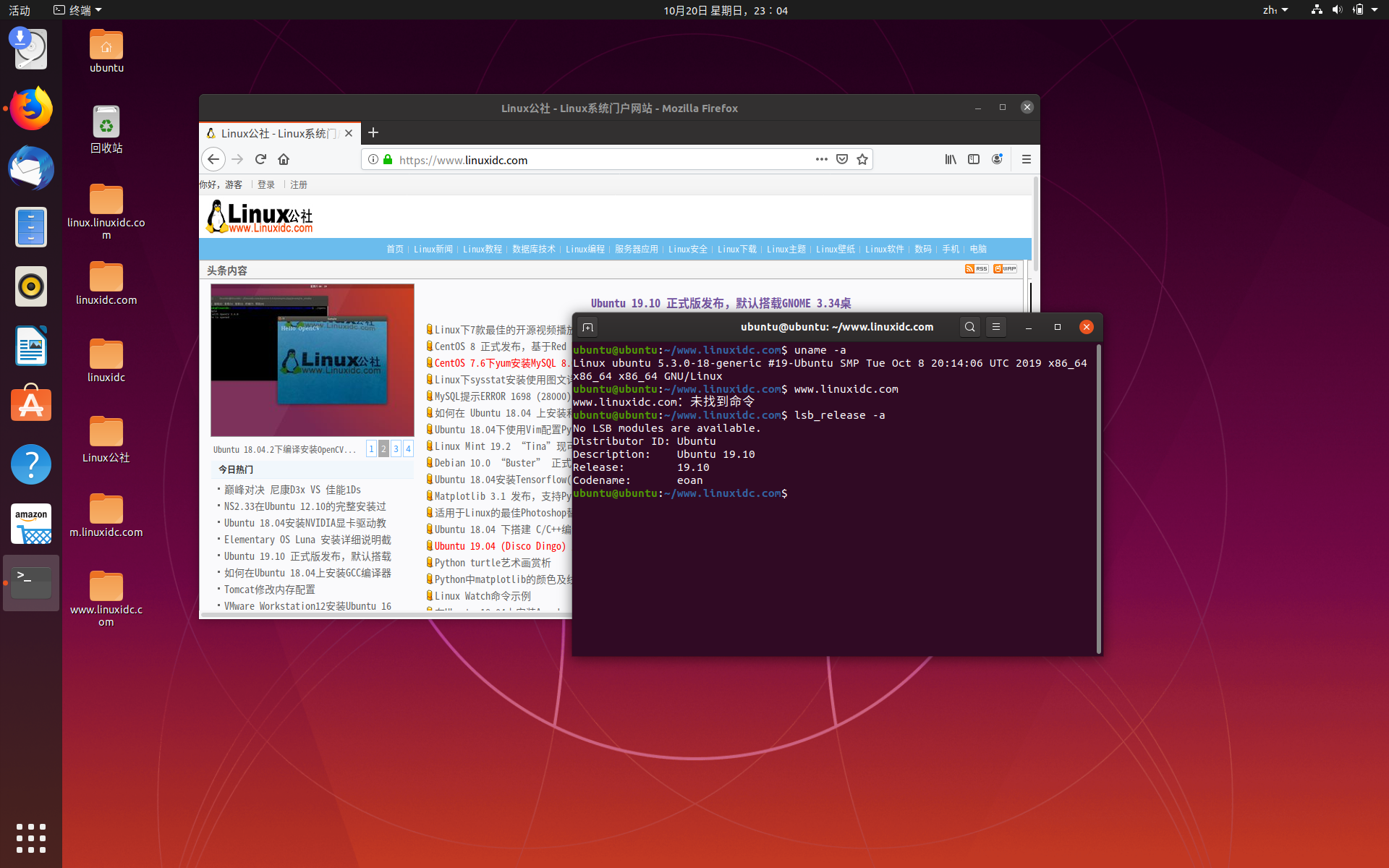Image resolution: width=1389 pixels, height=868 pixels.
Task: Open the Tomcat修改内存配置 hot link
Action: [x=270, y=590]
